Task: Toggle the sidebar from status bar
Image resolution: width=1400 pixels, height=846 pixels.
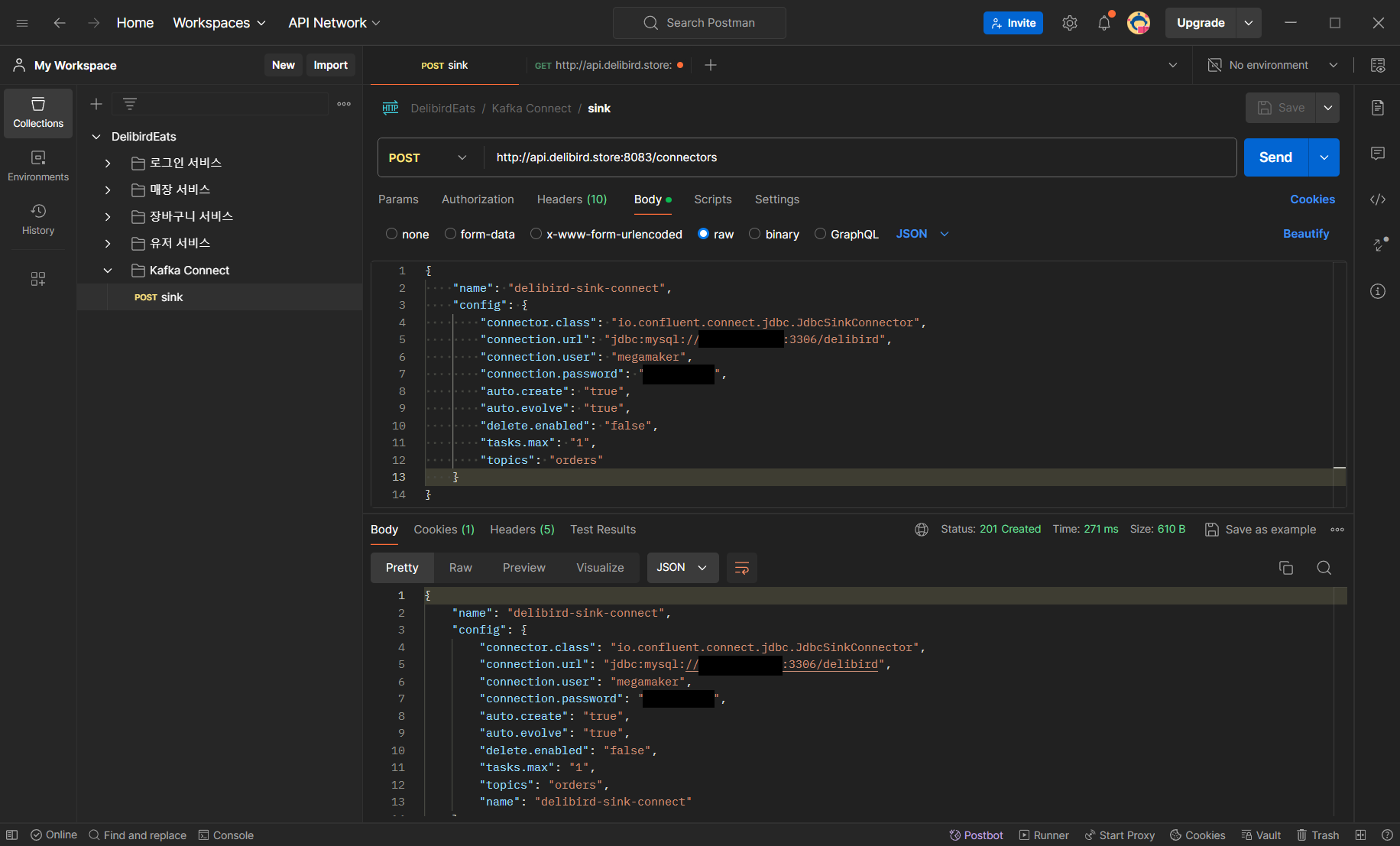Action: pos(12,835)
